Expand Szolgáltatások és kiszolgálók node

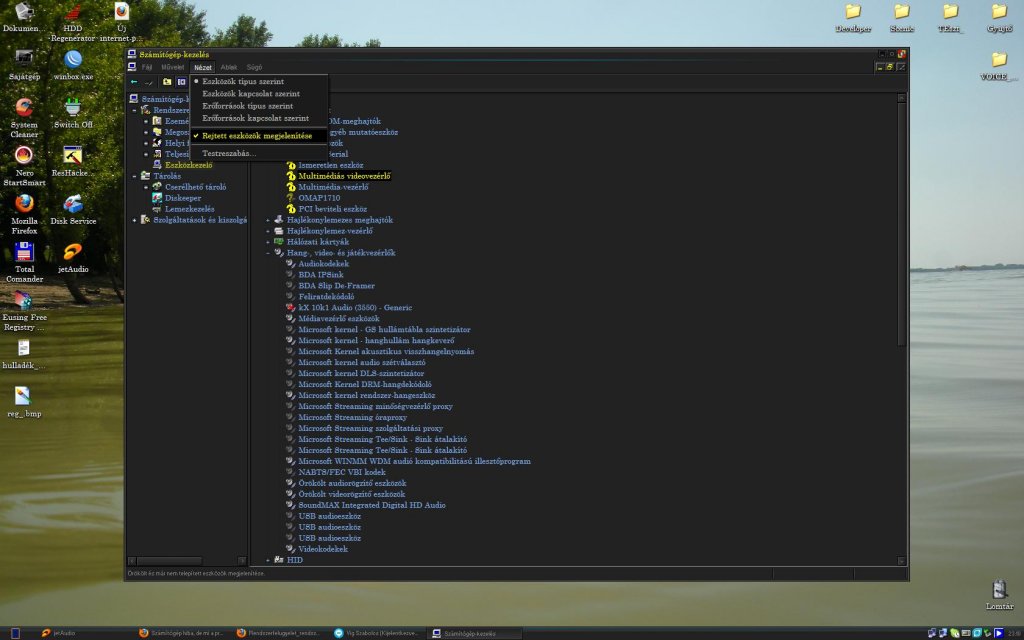point(135,220)
